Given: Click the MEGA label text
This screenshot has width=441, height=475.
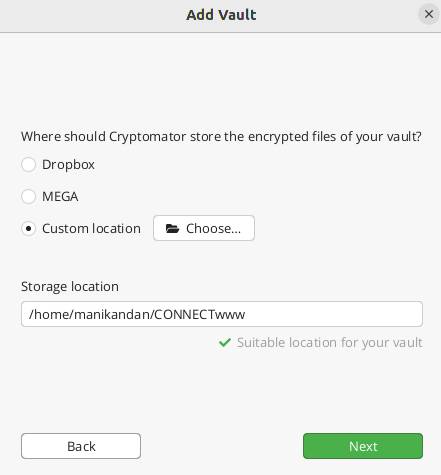Looking at the screenshot, I should click(x=60, y=197).
